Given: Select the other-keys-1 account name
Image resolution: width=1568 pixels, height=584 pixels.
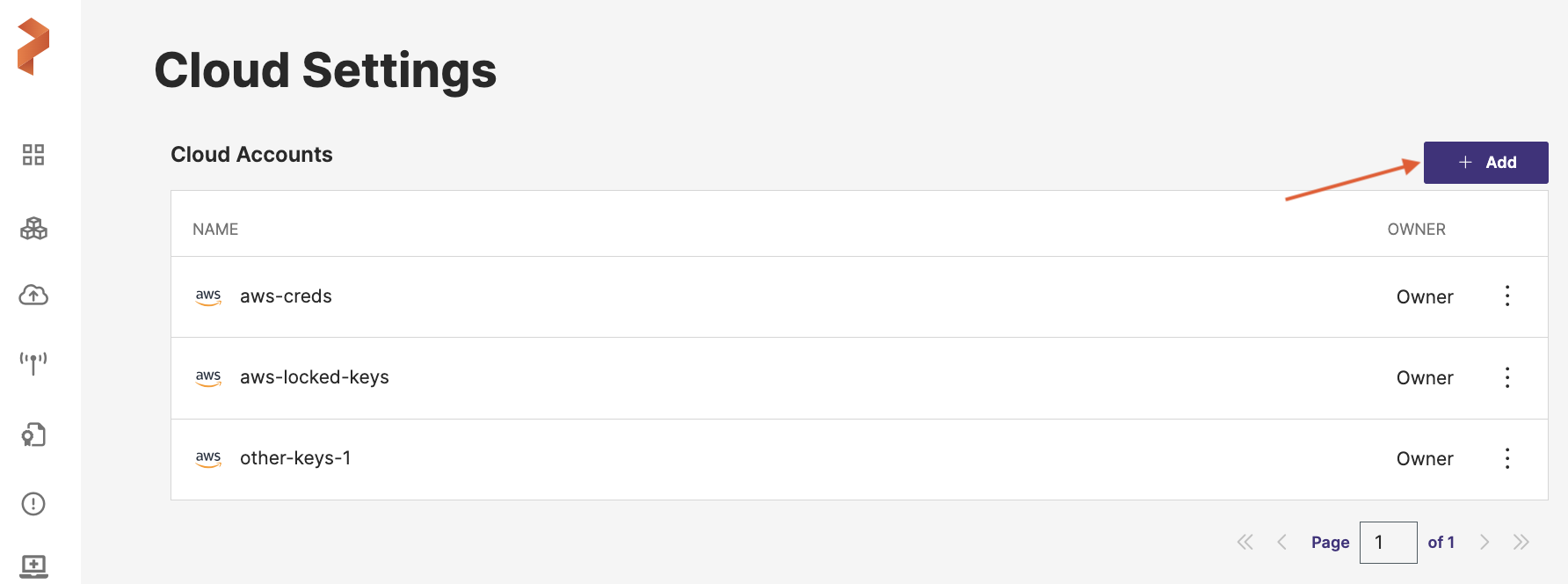Looking at the screenshot, I should (295, 458).
